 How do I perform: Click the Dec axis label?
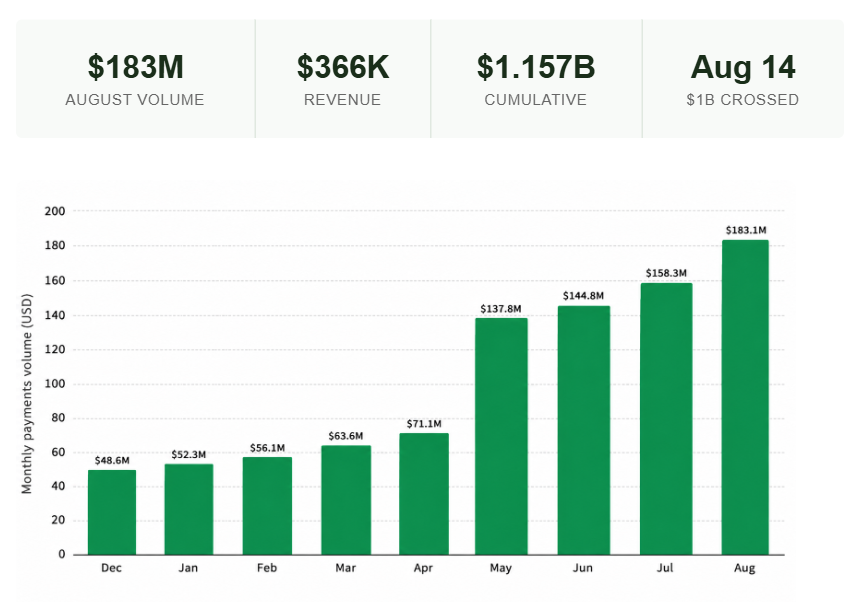coord(112,568)
